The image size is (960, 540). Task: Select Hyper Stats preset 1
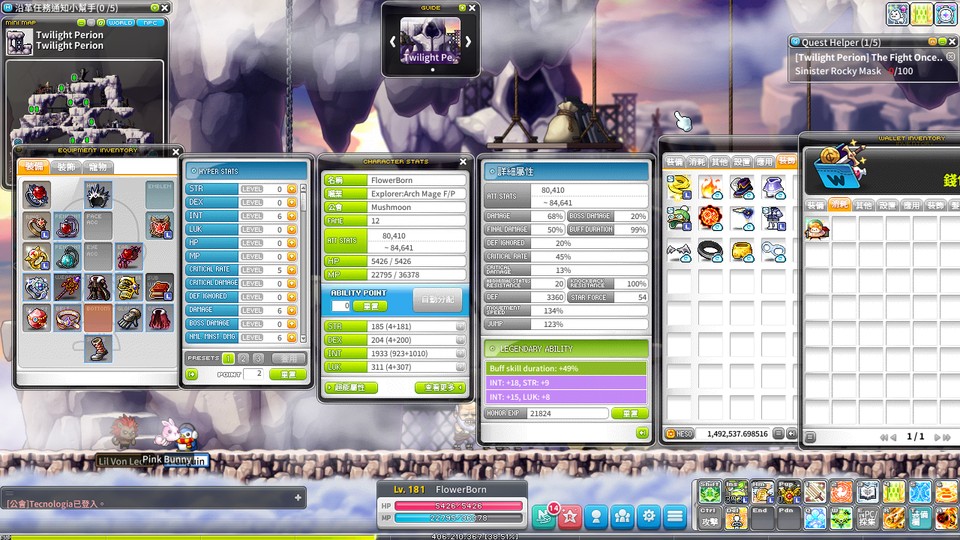[x=228, y=358]
